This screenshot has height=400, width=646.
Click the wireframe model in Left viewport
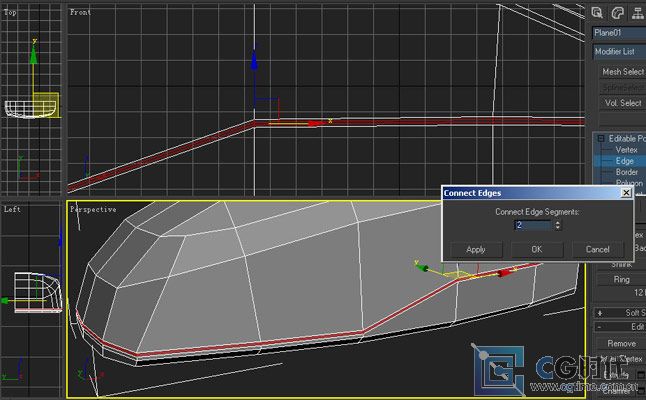click(38, 292)
